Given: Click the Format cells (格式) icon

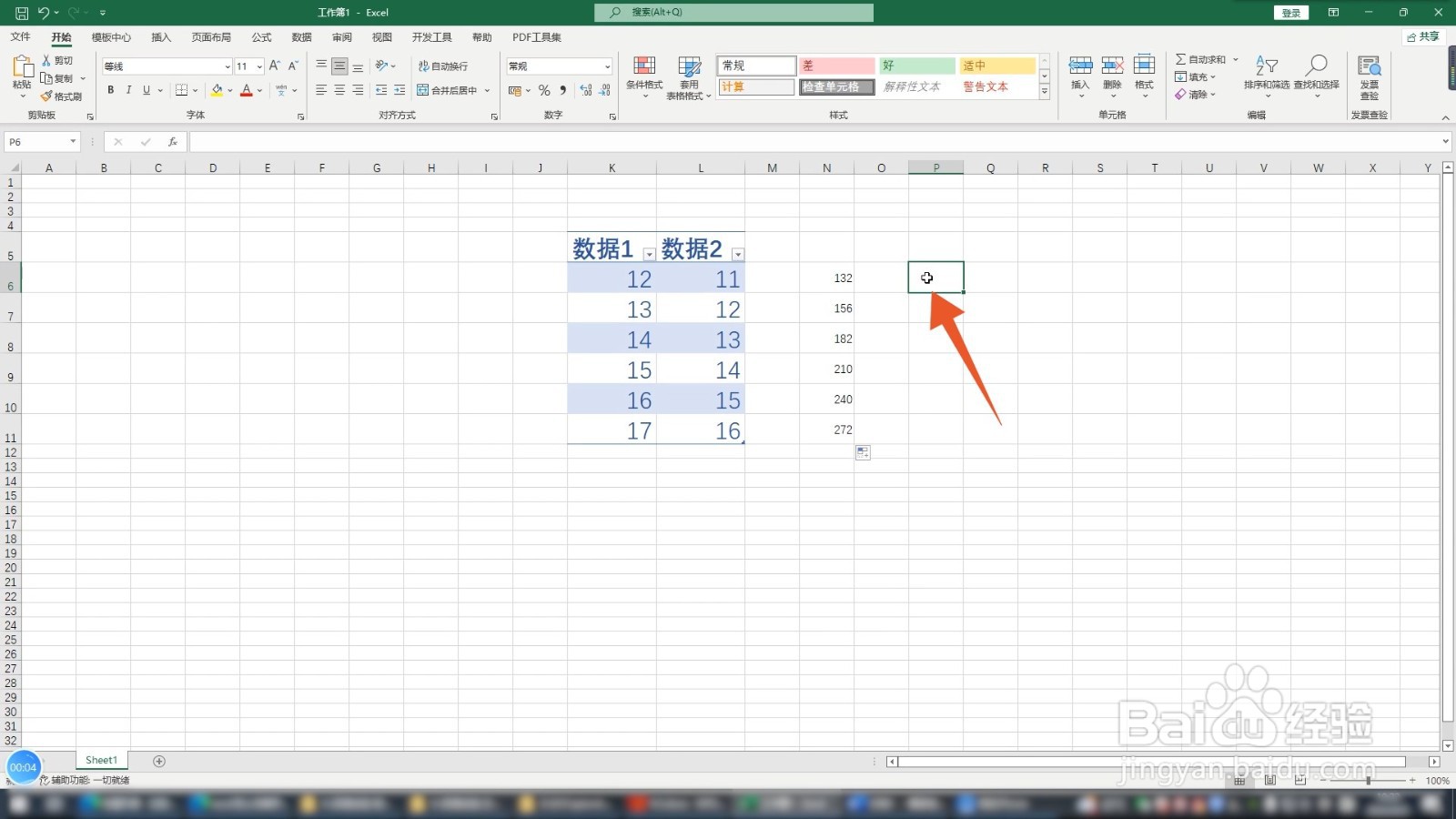Looking at the screenshot, I should pos(1144,66).
